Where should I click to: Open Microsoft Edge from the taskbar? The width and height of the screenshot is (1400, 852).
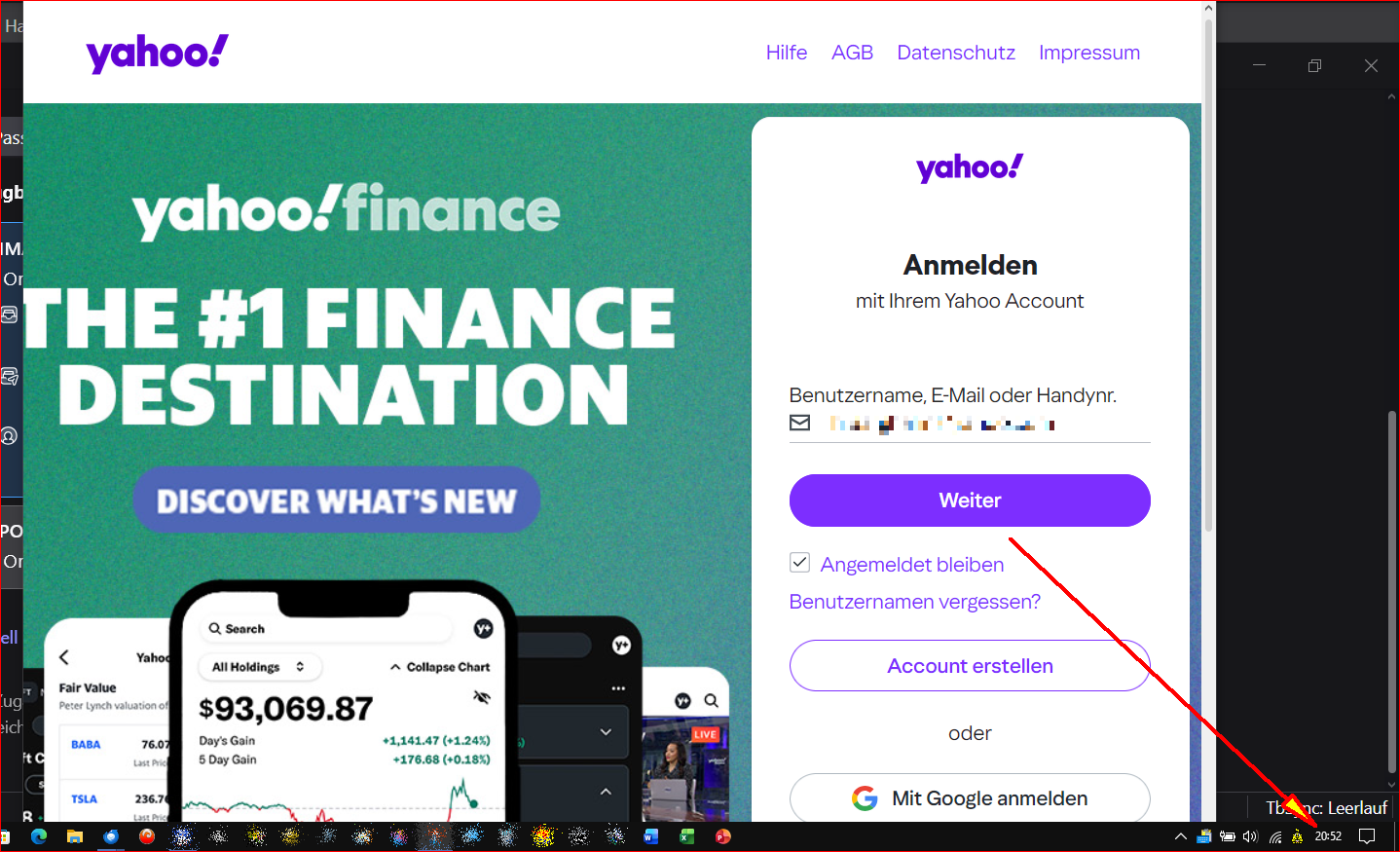pos(39,836)
